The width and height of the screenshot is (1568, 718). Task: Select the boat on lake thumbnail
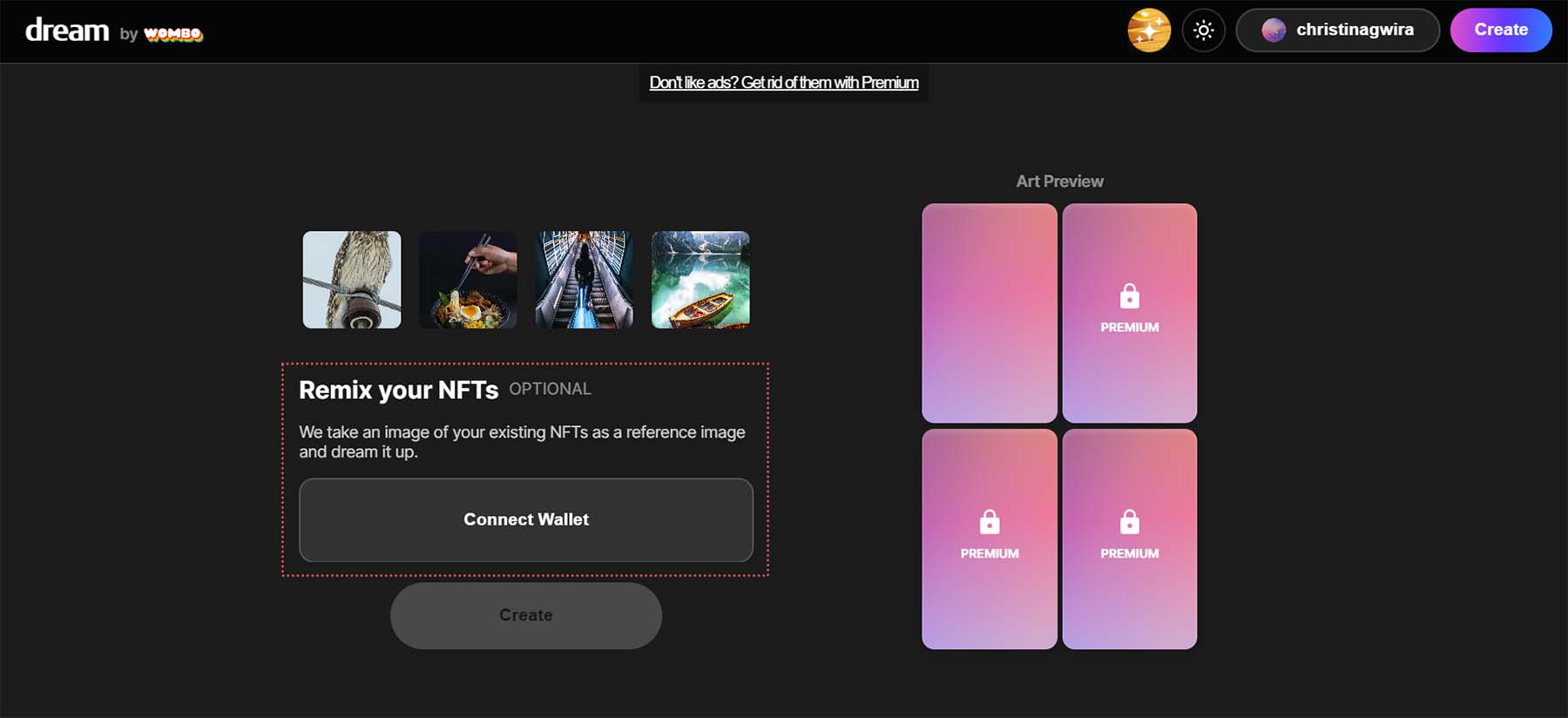(700, 280)
